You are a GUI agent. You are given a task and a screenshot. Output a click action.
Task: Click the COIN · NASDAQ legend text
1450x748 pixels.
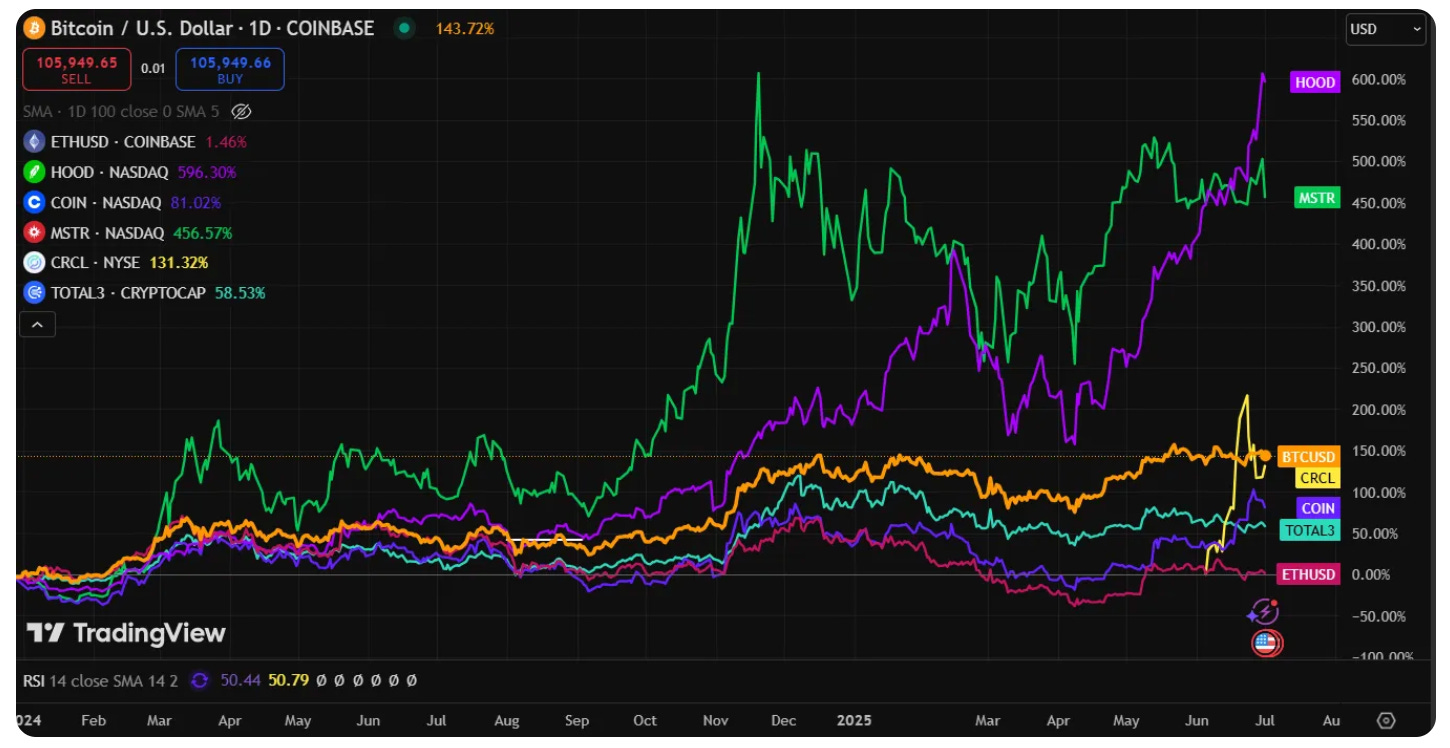coord(106,202)
